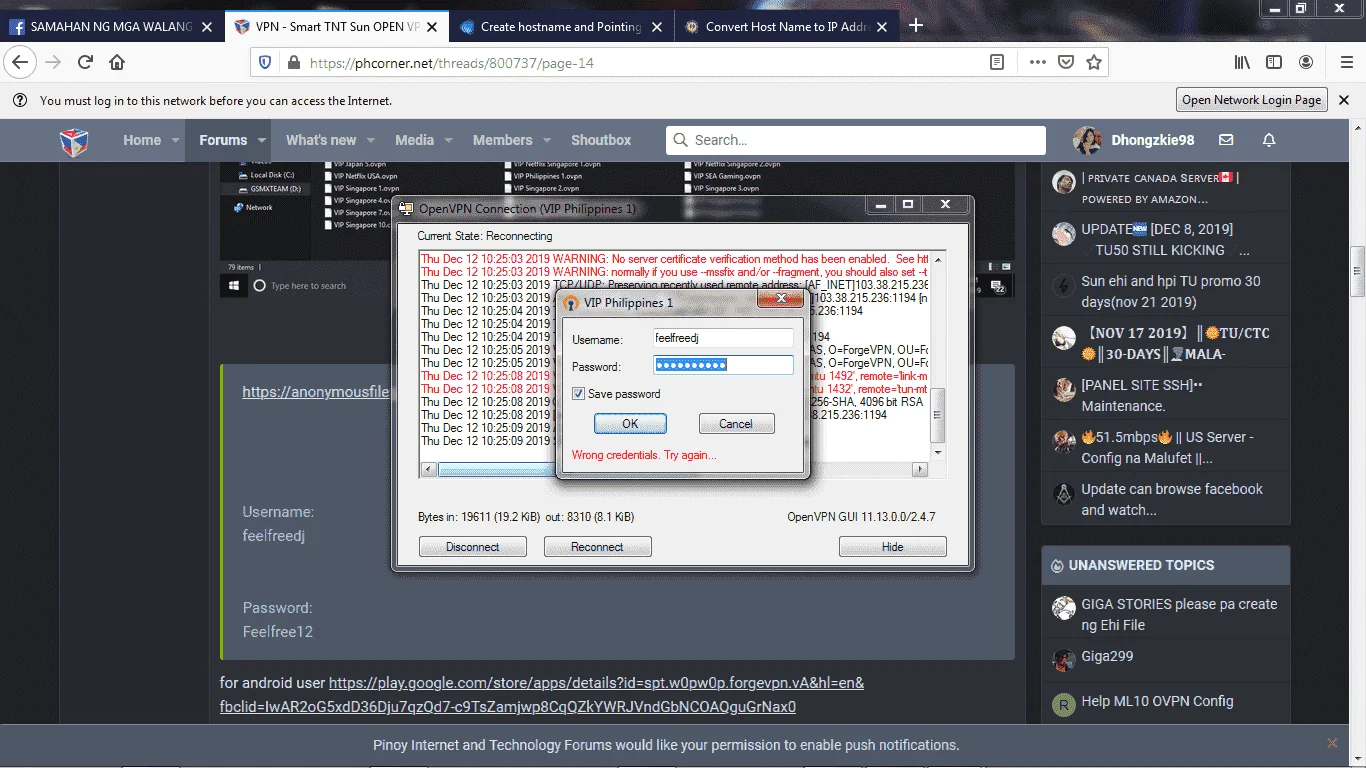Expand the Media dropdown arrow
Image resolution: width=1366 pixels, height=768 pixels.
point(449,141)
